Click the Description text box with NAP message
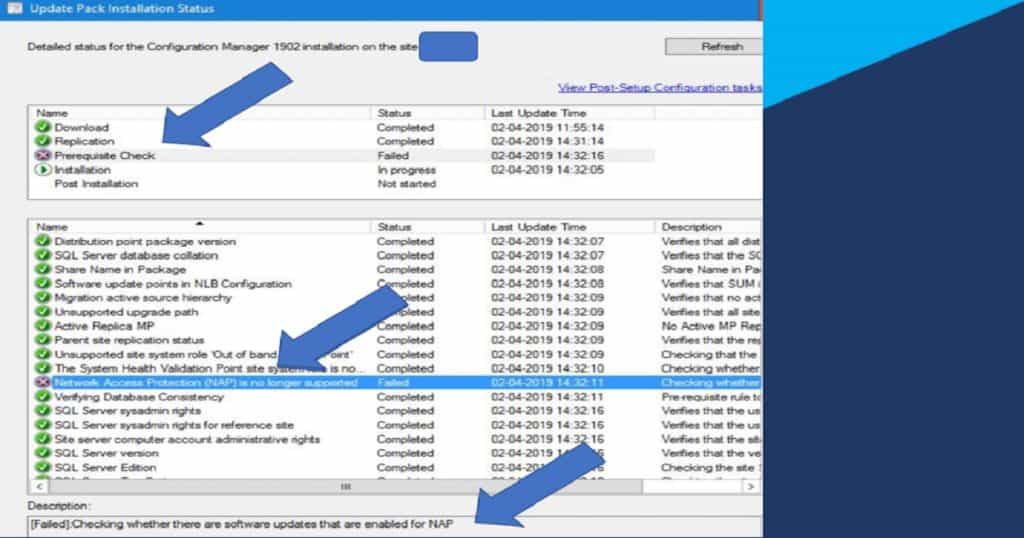This screenshot has width=1024, height=538. 394,525
